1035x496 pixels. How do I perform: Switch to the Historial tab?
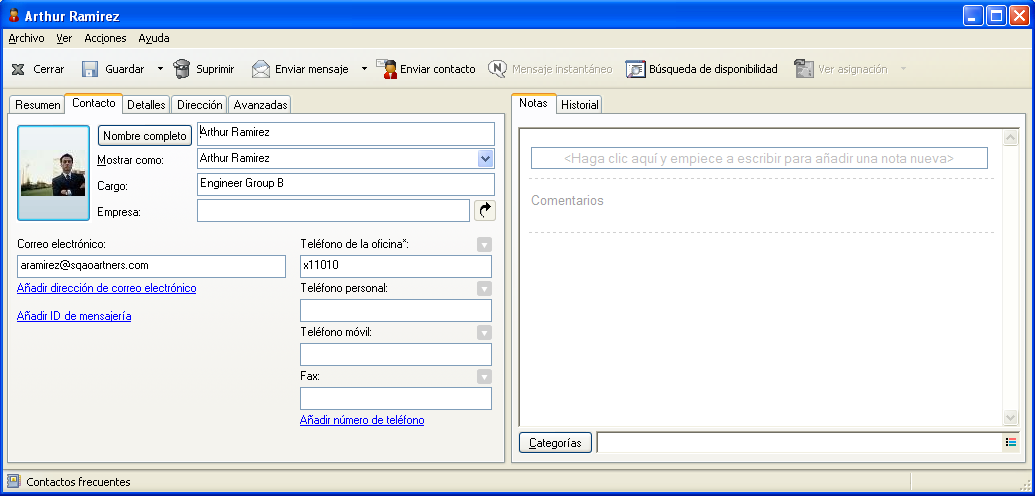(x=580, y=105)
